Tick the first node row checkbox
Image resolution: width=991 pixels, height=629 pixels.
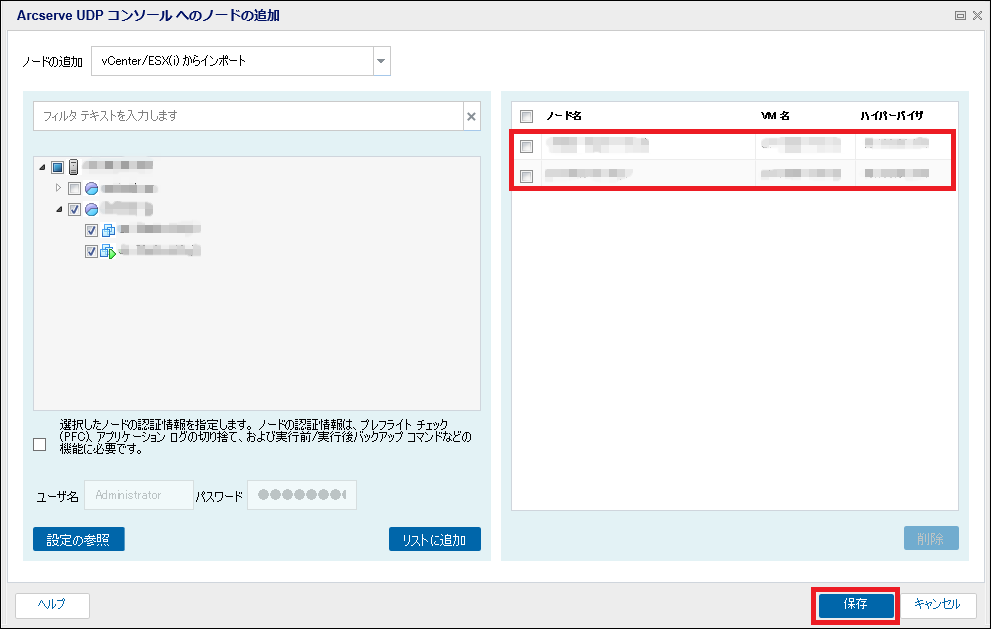pyautogui.click(x=527, y=146)
